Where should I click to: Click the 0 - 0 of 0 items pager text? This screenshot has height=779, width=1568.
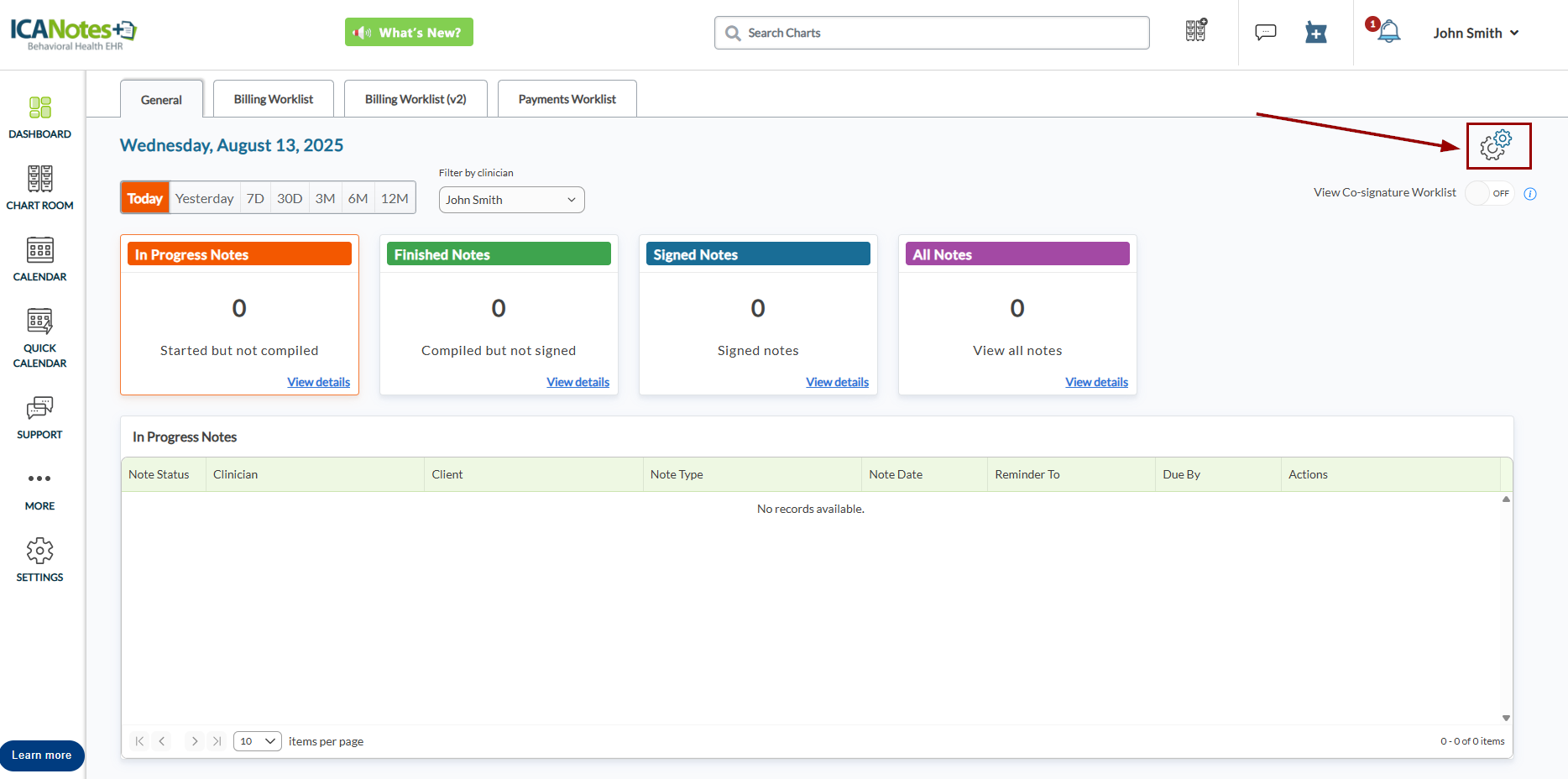click(1472, 741)
